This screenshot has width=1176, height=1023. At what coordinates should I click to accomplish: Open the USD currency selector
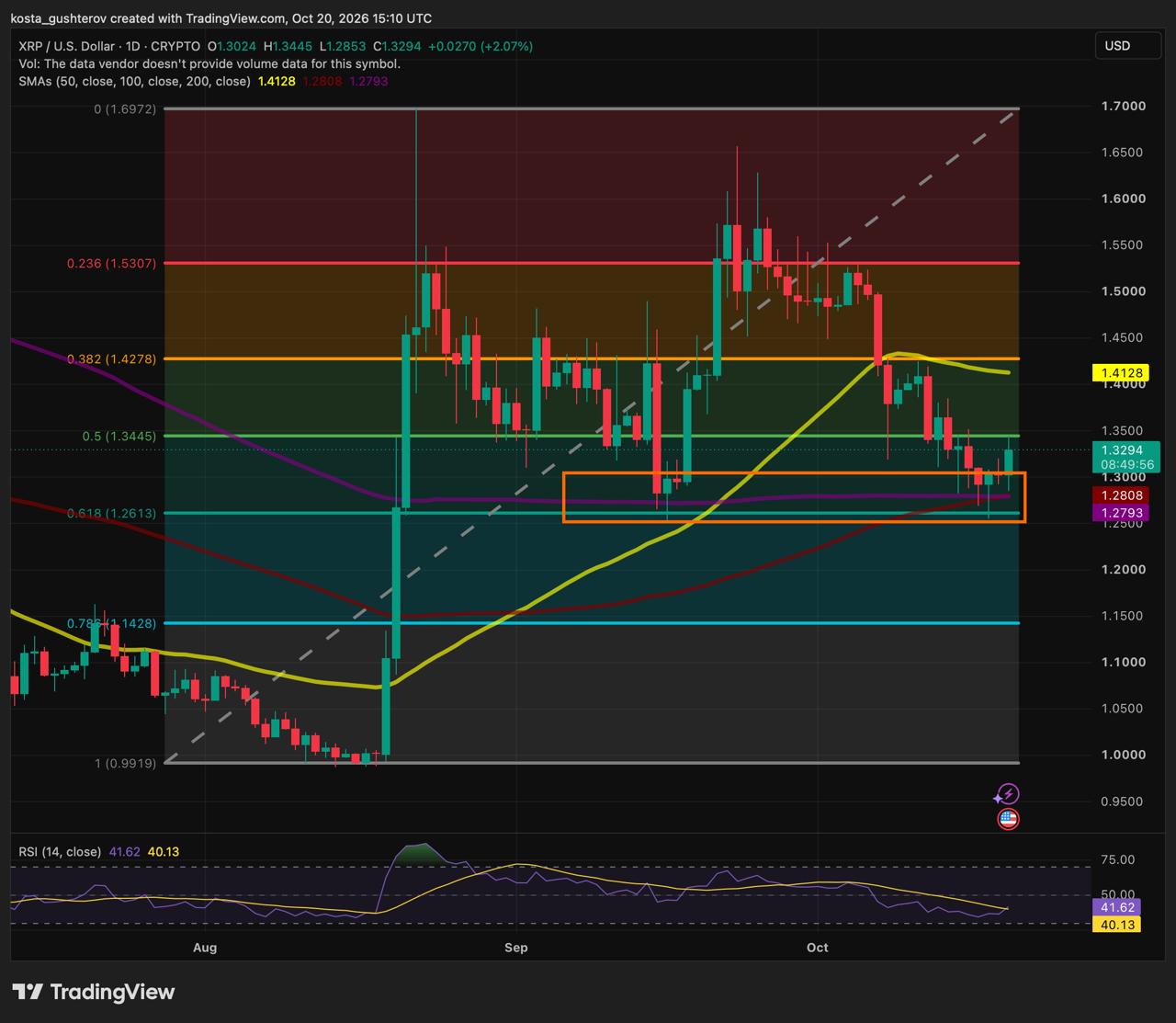pos(1128,46)
